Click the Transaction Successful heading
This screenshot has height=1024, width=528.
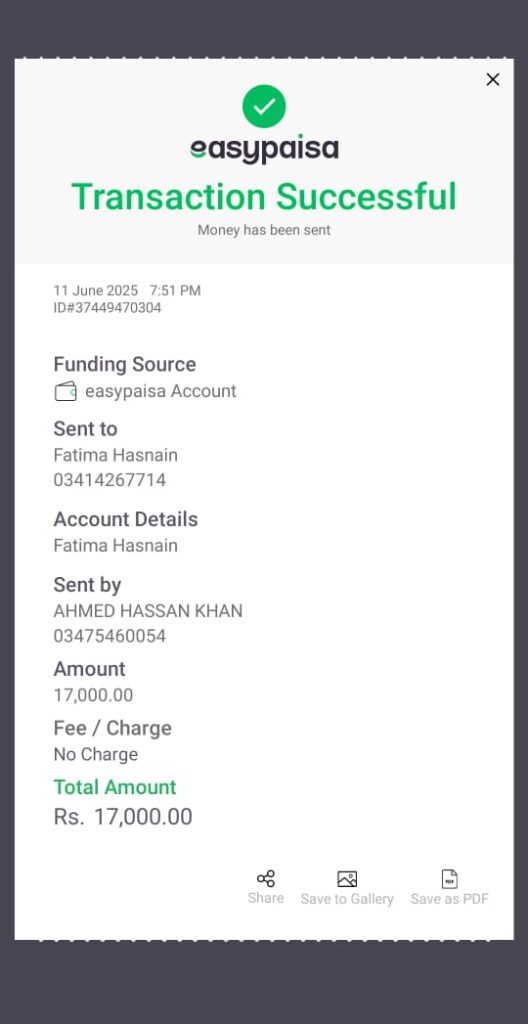click(264, 197)
